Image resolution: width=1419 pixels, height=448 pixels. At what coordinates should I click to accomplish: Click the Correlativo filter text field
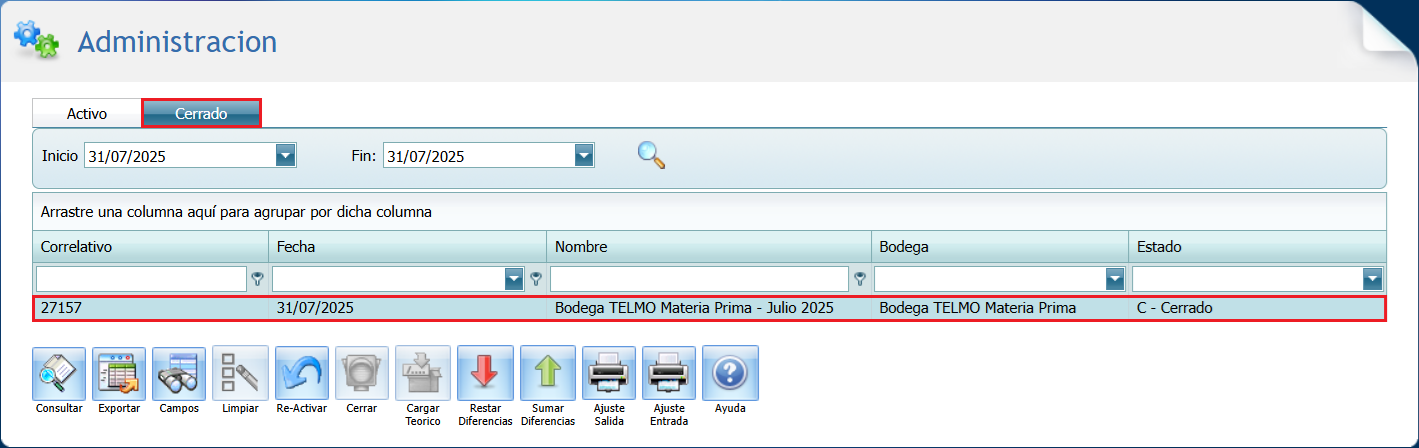click(141, 279)
